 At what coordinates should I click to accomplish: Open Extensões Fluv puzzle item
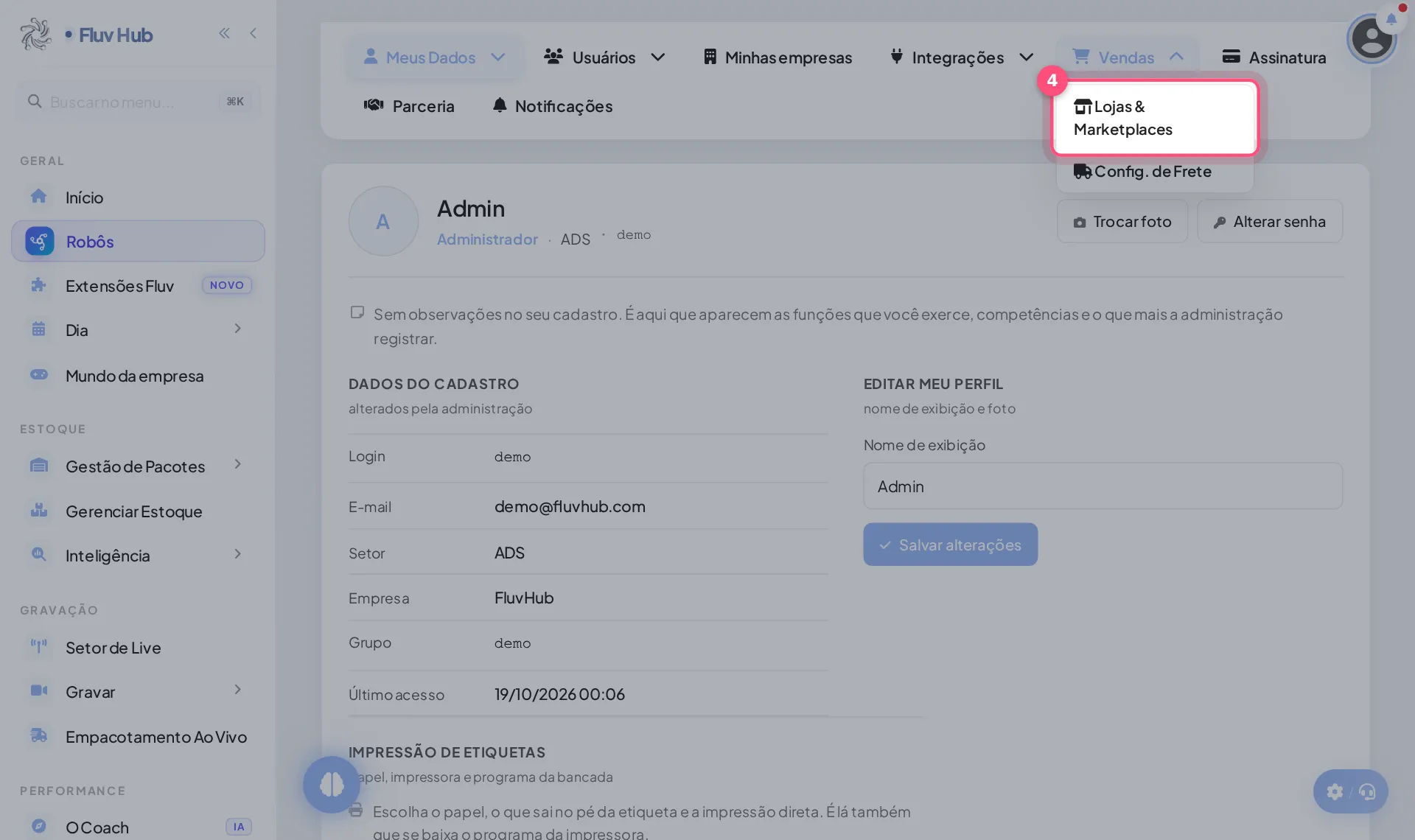(138, 285)
